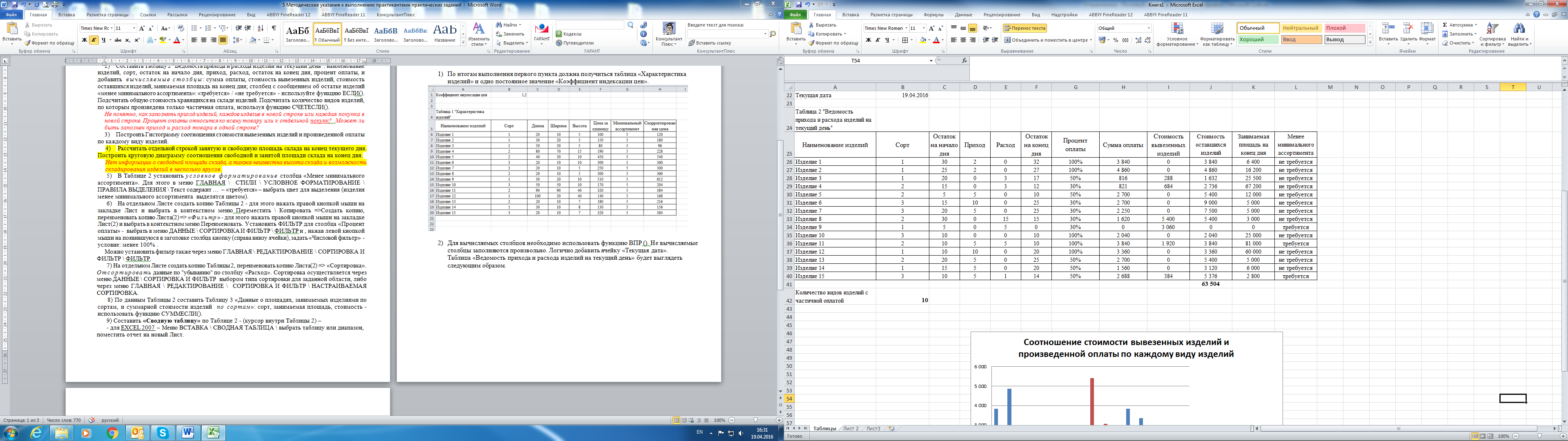
Task: Click the Excel percent style icon
Action: pyautogui.click(x=1116, y=40)
